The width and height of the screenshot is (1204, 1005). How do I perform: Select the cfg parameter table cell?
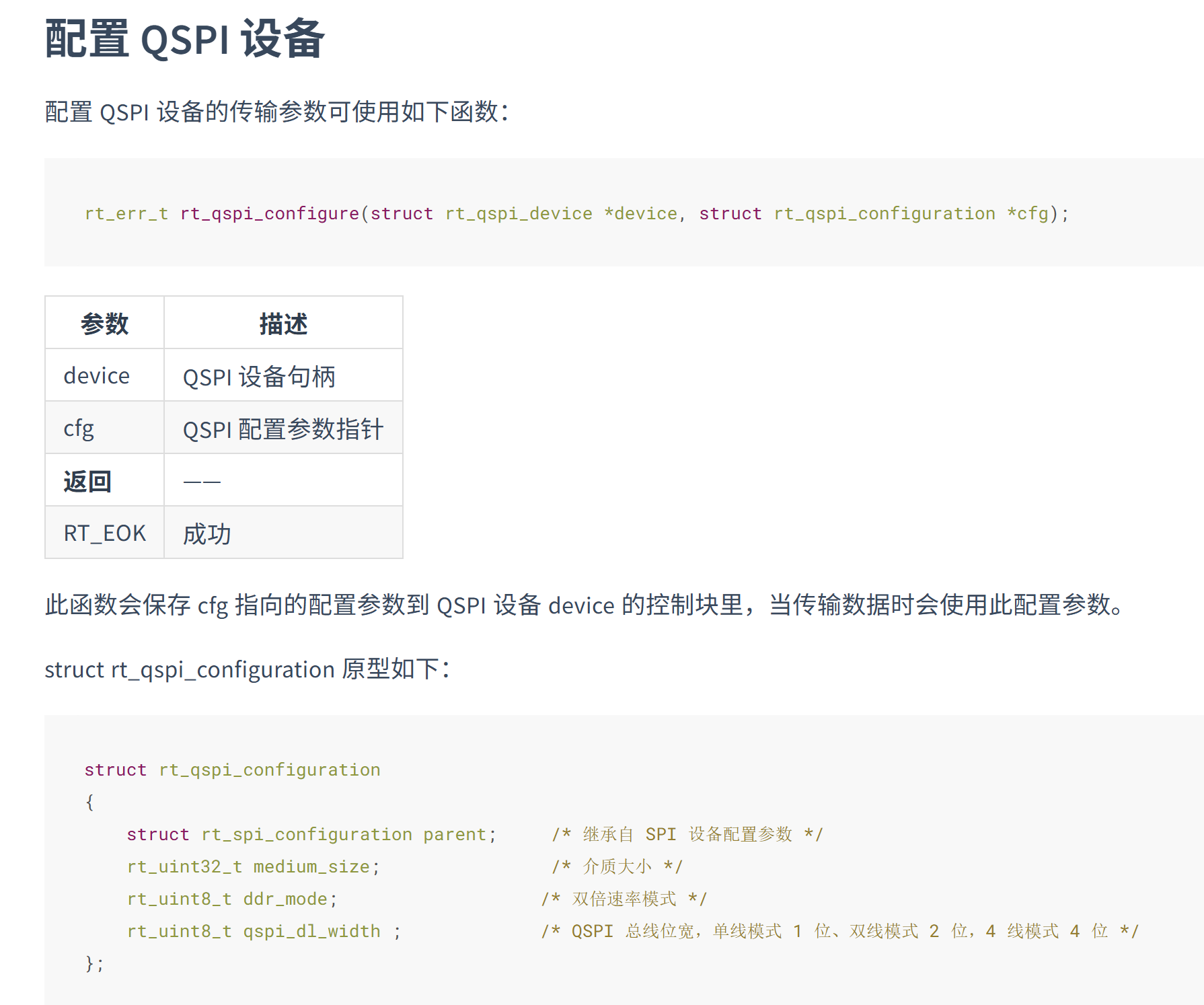click(x=104, y=428)
